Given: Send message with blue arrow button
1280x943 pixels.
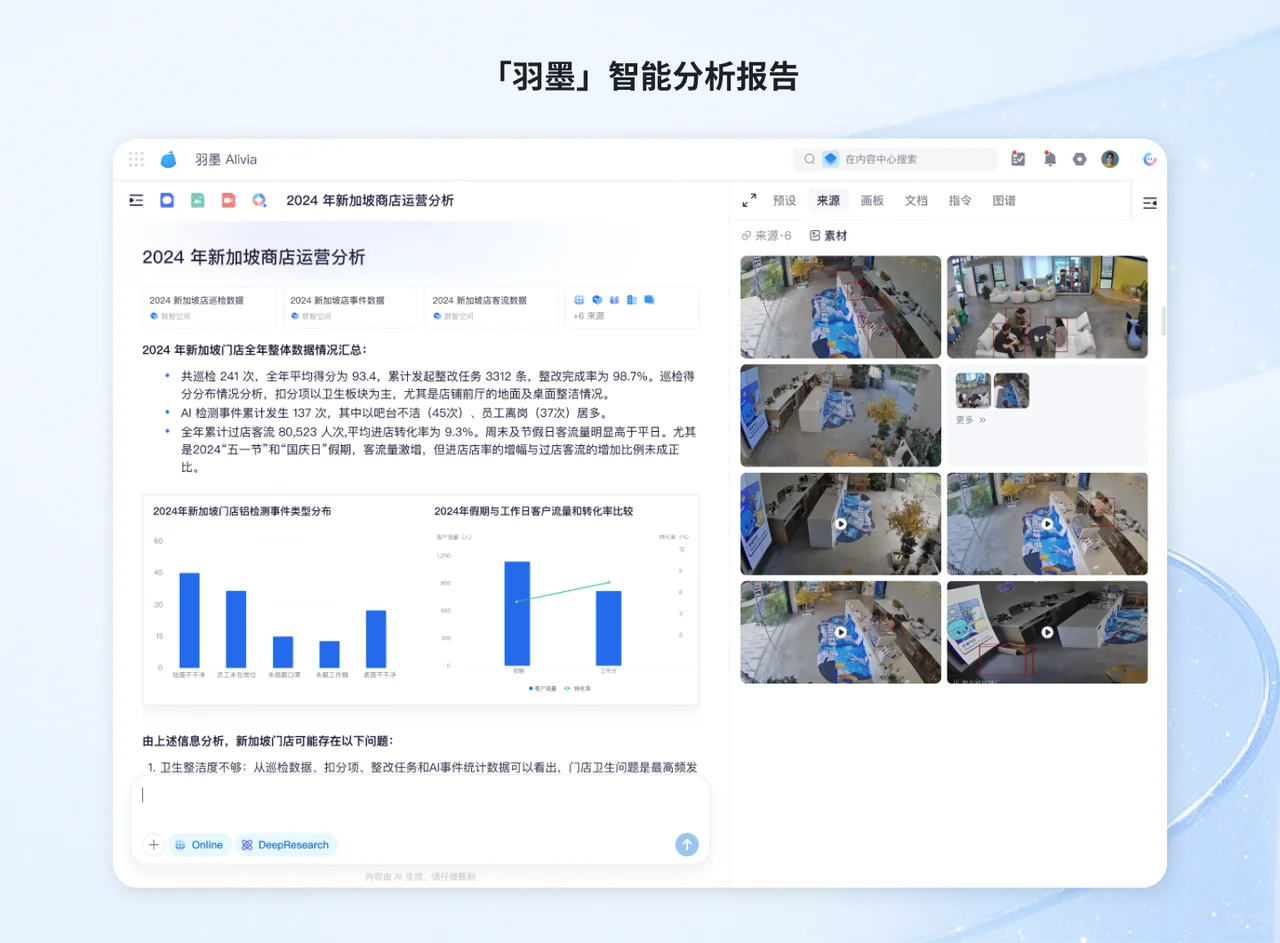Looking at the screenshot, I should click(x=686, y=845).
